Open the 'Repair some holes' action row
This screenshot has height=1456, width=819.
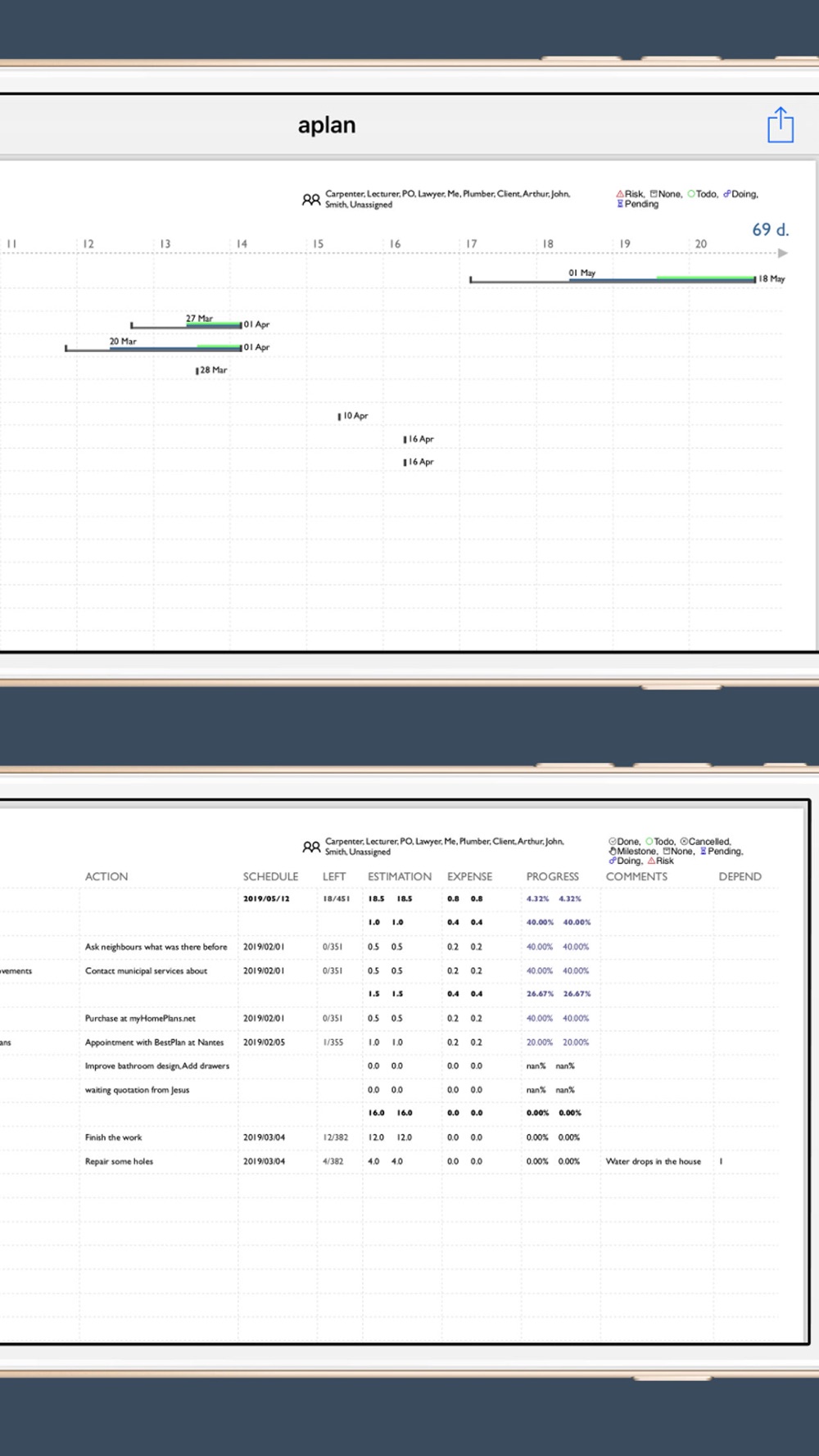click(x=119, y=1161)
